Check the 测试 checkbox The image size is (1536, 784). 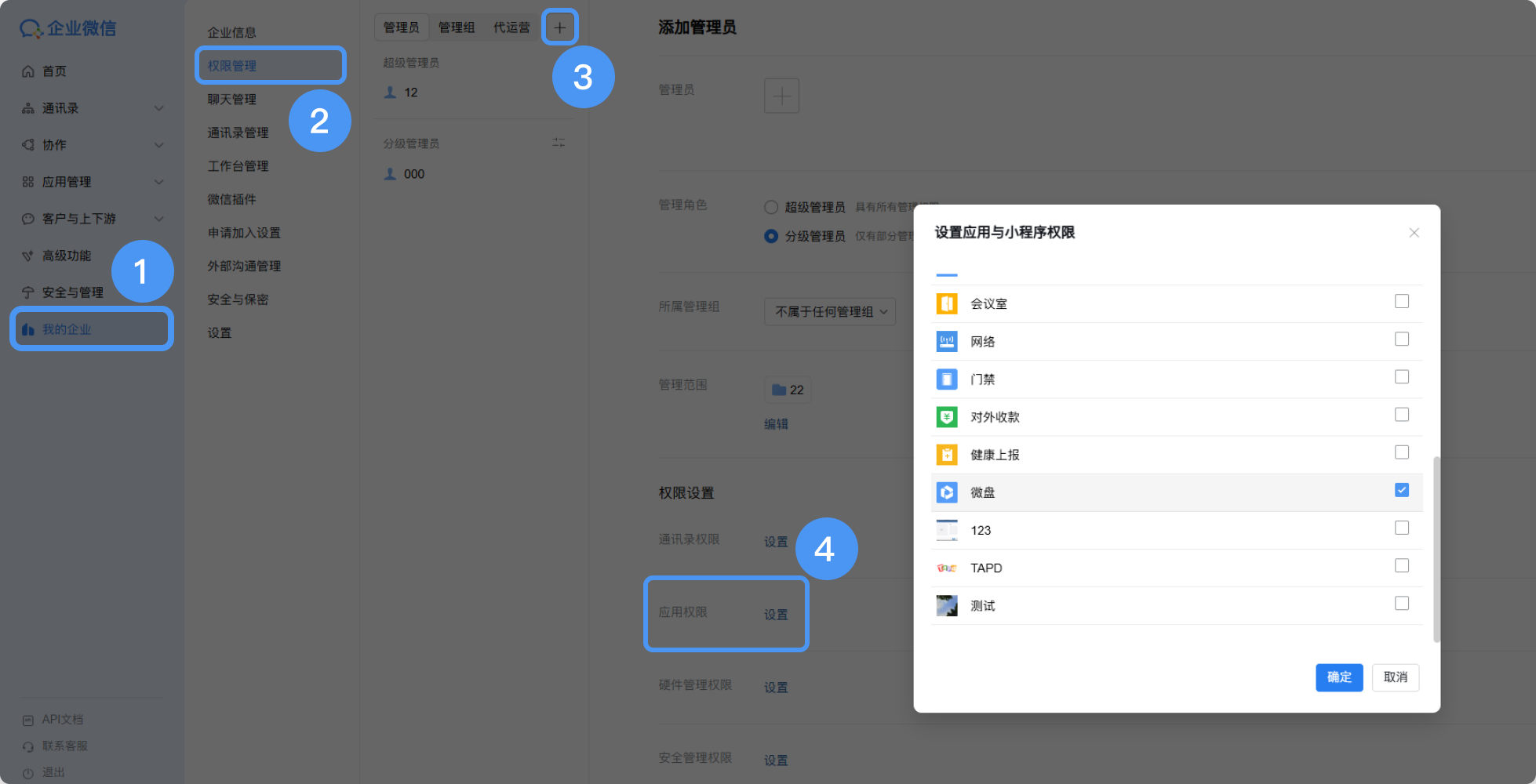(1402, 604)
